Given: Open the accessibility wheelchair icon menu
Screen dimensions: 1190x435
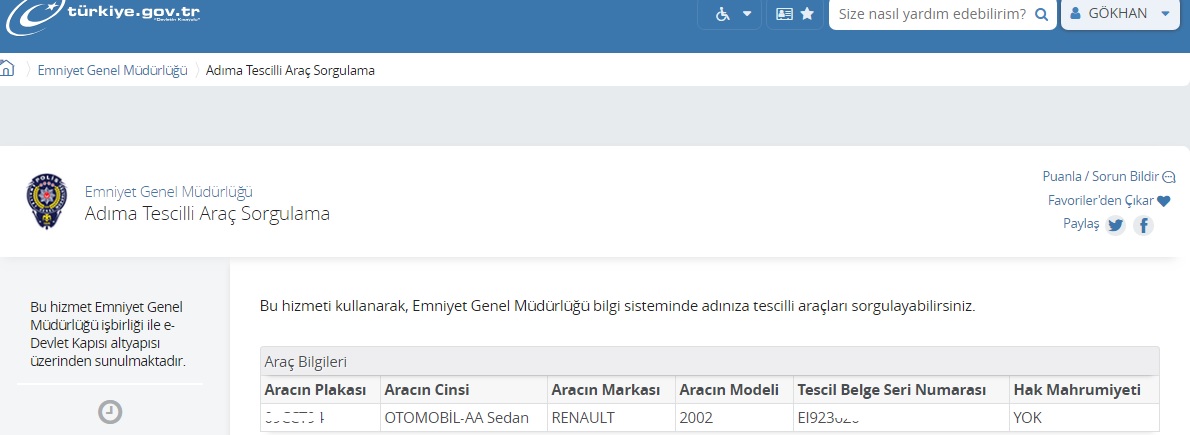Looking at the screenshot, I should (x=722, y=14).
